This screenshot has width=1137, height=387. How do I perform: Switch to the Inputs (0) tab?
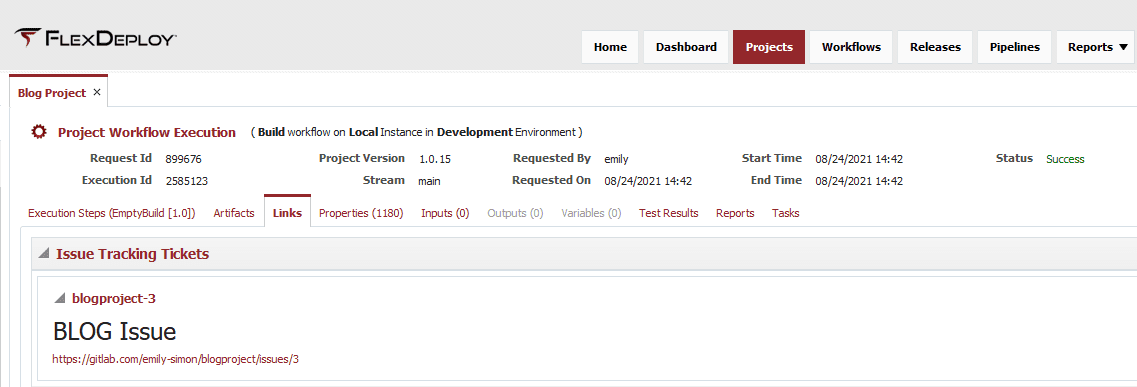coord(445,213)
